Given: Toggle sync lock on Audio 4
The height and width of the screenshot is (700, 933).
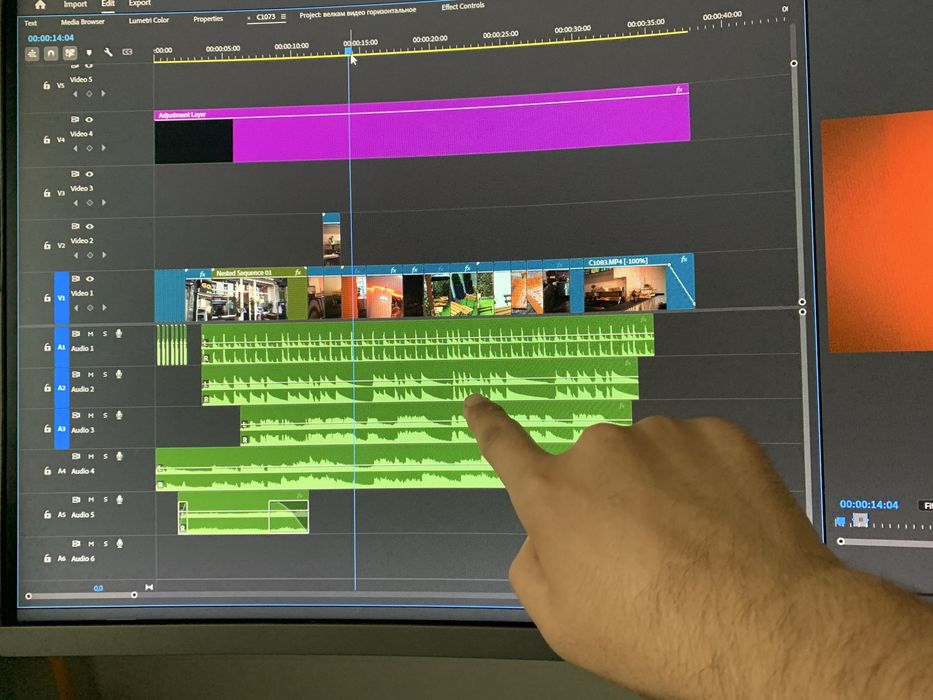Looking at the screenshot, I should coord(76,457).
